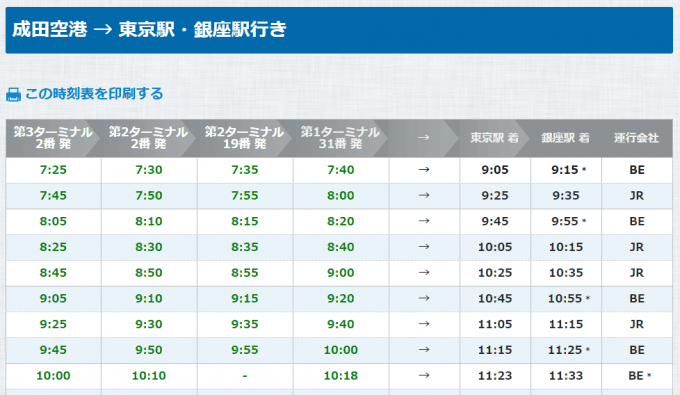
Task: Select the 運行会社 column header
Action: pos(637,138)
